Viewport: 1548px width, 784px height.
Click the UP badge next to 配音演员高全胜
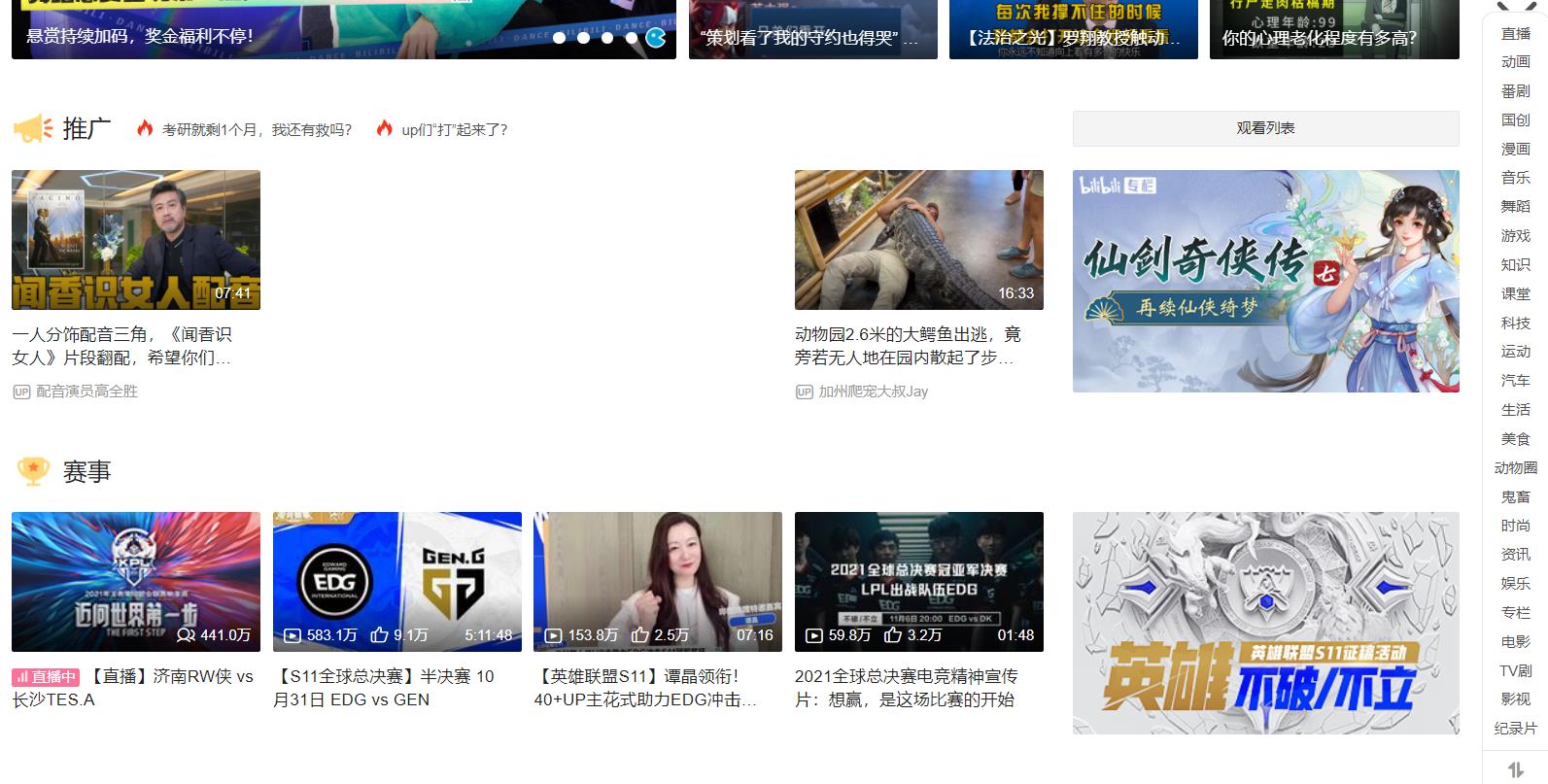coord(21,392)
